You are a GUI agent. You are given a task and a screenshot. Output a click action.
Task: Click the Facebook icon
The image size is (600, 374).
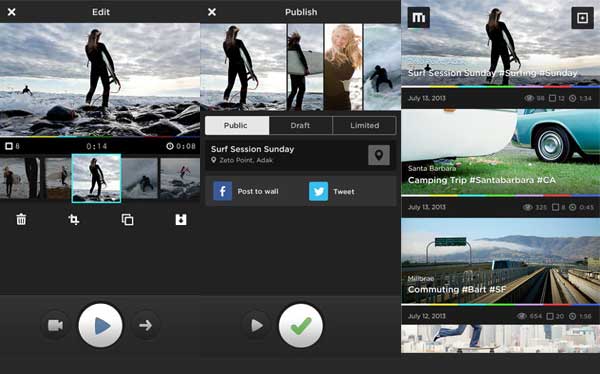pos(222,191)
